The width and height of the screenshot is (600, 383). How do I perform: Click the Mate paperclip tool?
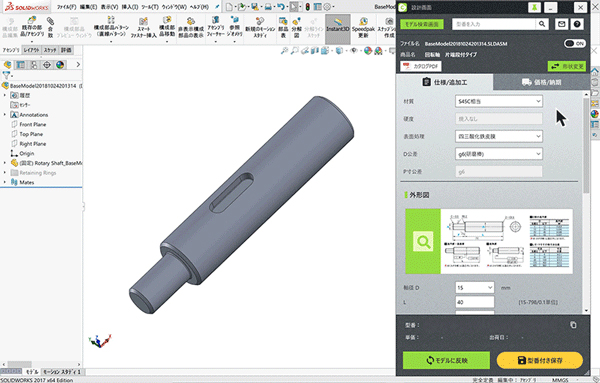pos(51,28)
